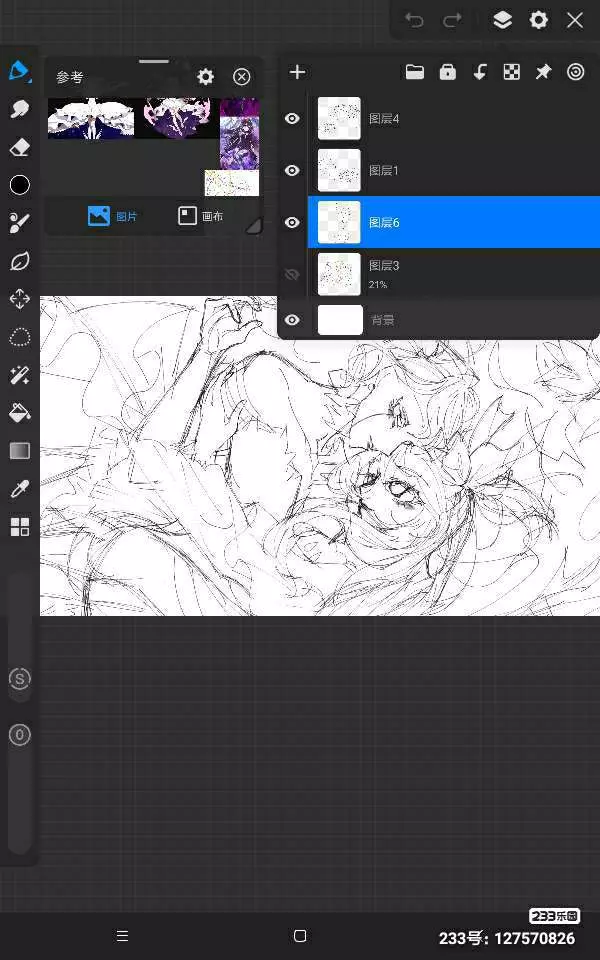Viewport: 600px width, 960px height.
Task: Select the smudge tool
Action: [20, 110]
